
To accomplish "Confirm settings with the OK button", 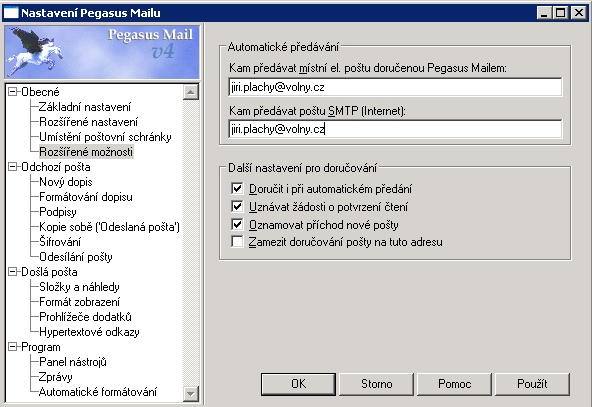I will pos(298,384).
